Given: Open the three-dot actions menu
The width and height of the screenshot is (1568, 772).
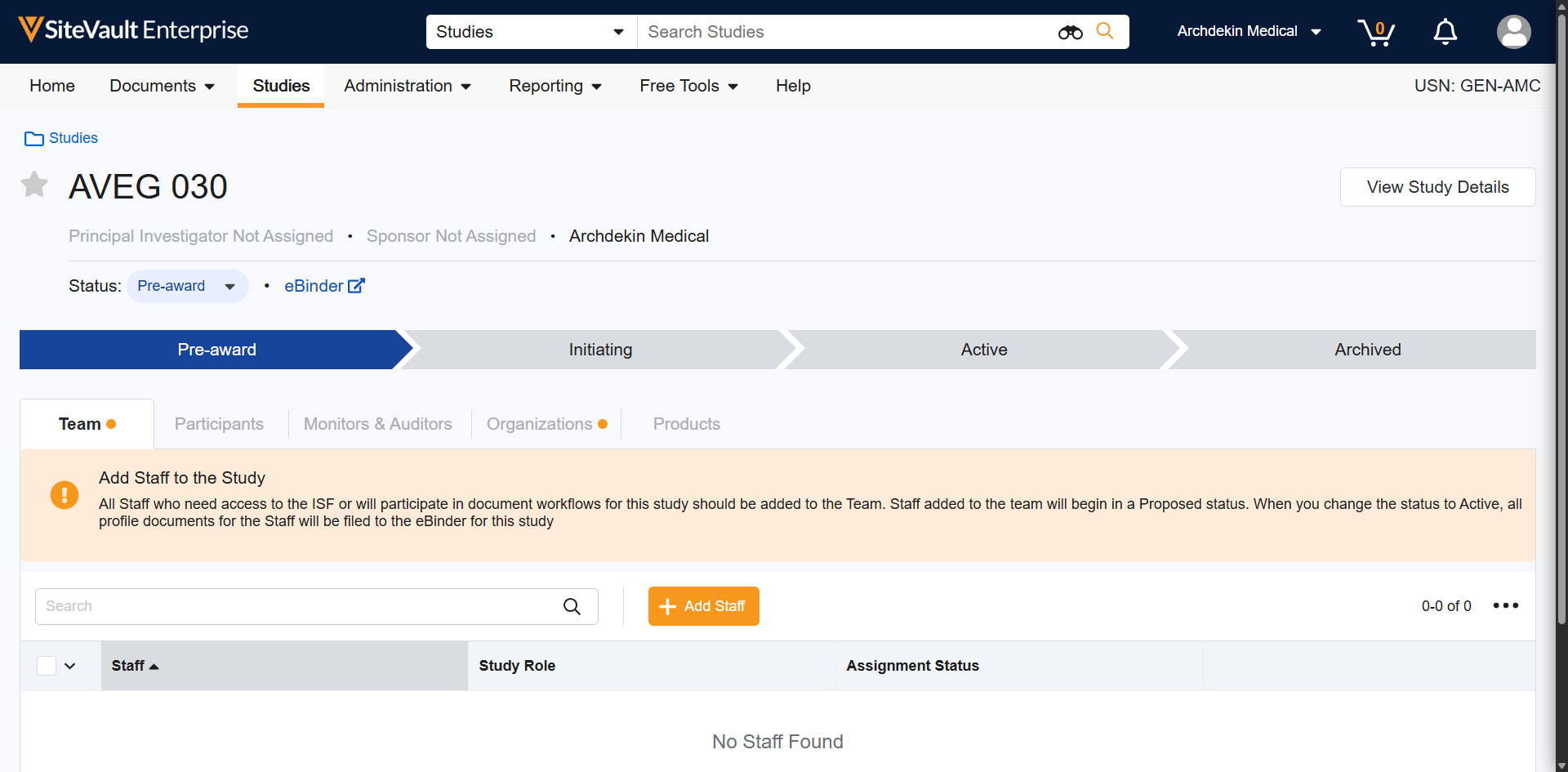Looking at the screenshot, I should (x=1505, y=605).
